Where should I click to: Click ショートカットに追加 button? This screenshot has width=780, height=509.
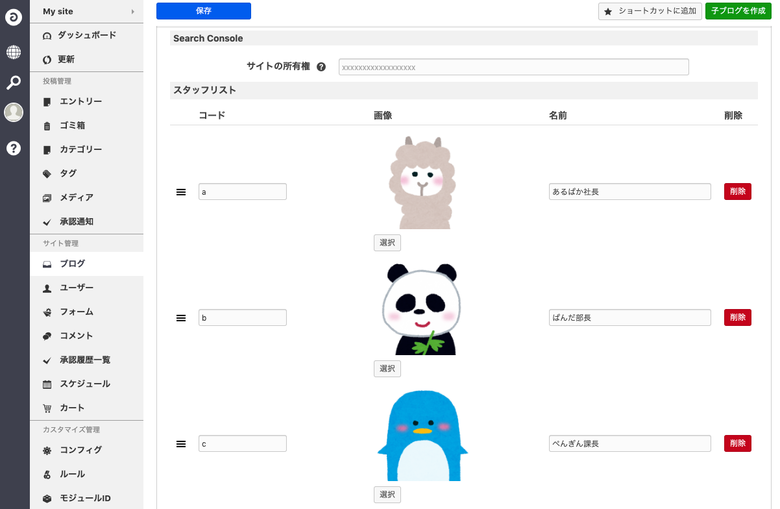(649, 11)
